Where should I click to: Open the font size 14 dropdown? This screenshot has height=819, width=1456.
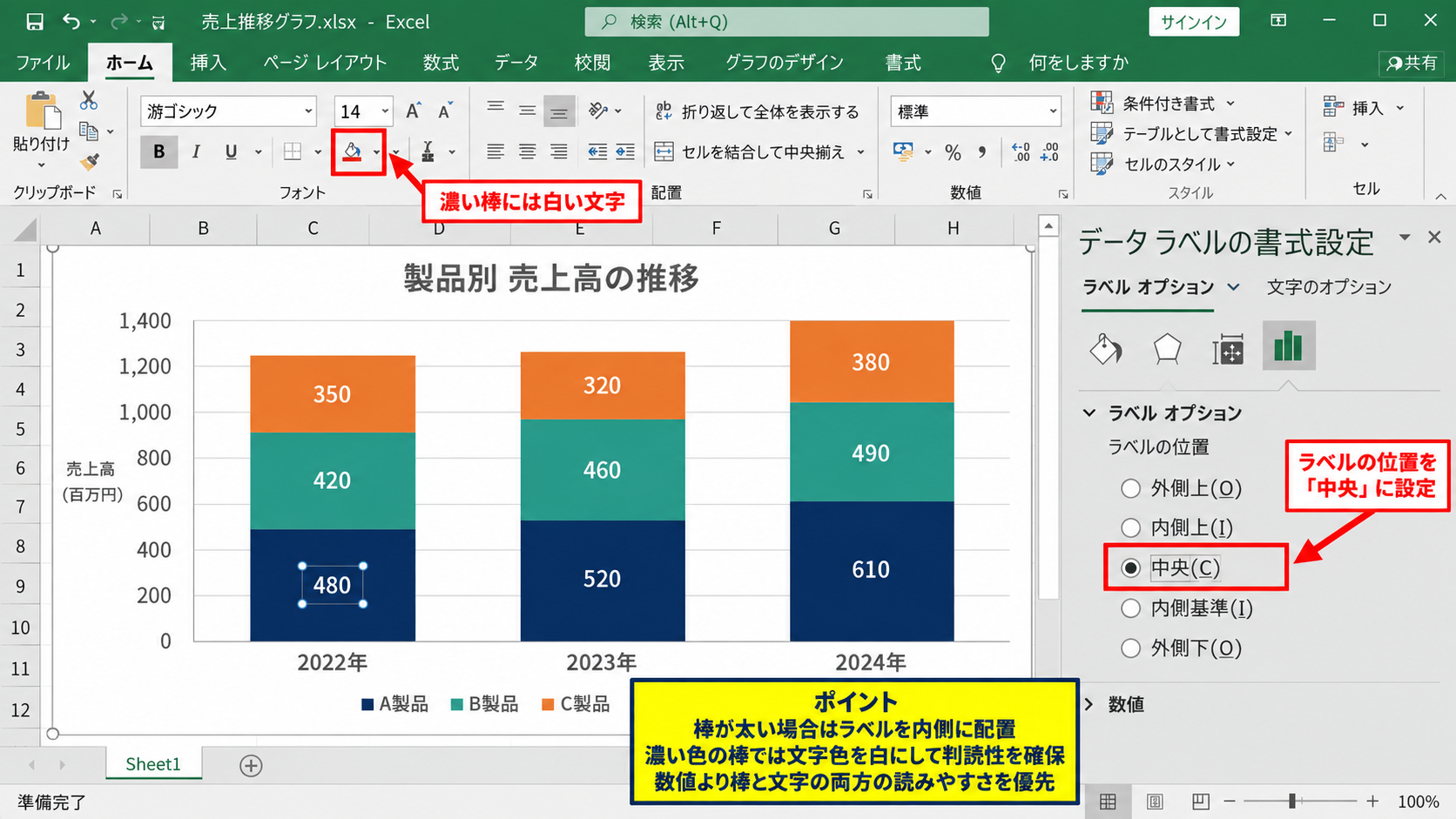click(385, 111)
